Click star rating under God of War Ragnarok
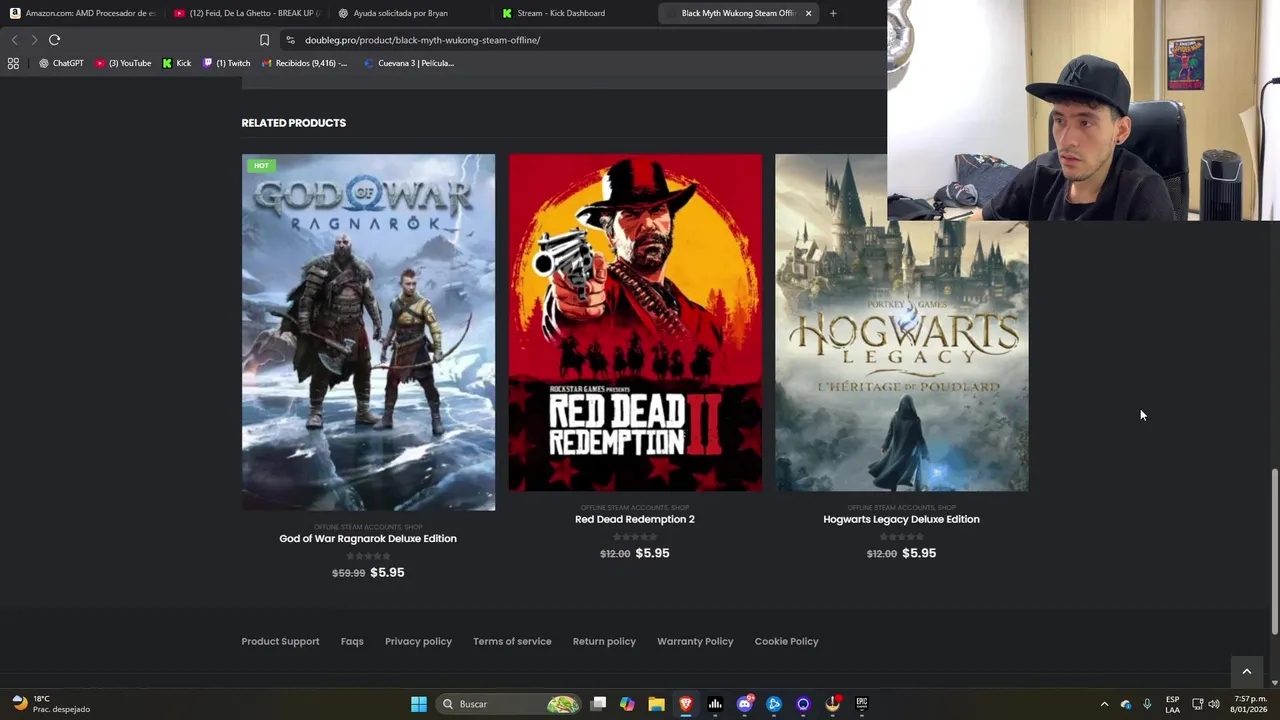The height and width of the screenshot is (720, 1280). [368, 556]
